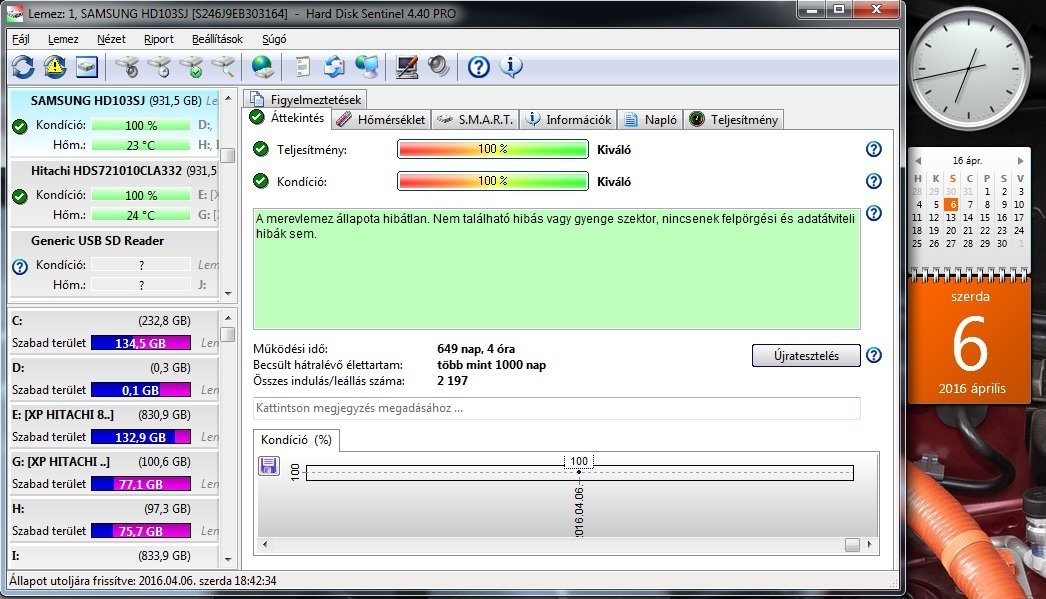Image resolution: width=1046 pixels, height=599 pixels.
Task: Click next month arrow on calendar gadget
Action: (x=1020, y=161)
